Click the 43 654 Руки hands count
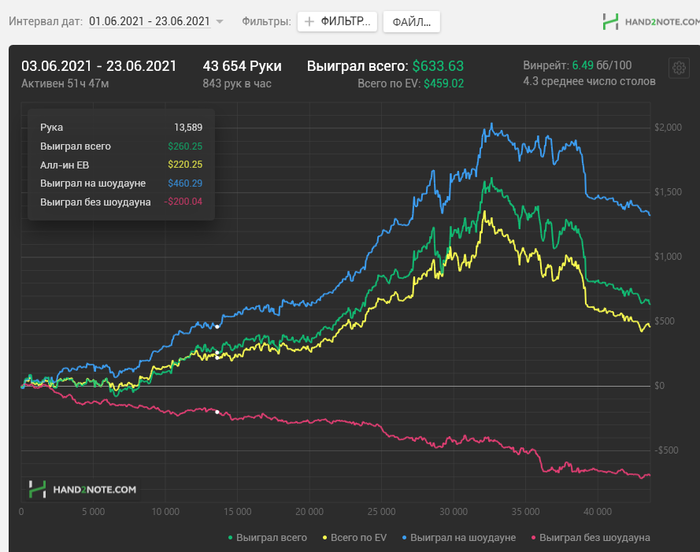This screenshot has height=552, width=700. point(242,66)
